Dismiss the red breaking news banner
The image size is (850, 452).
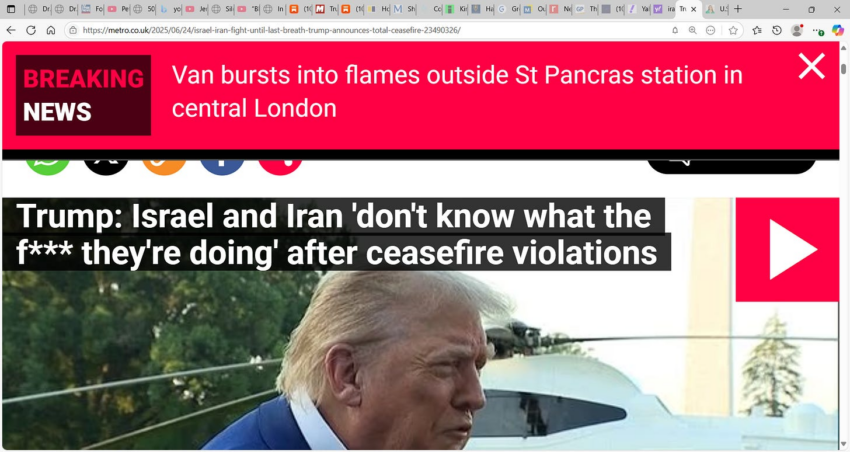[812, 66]
